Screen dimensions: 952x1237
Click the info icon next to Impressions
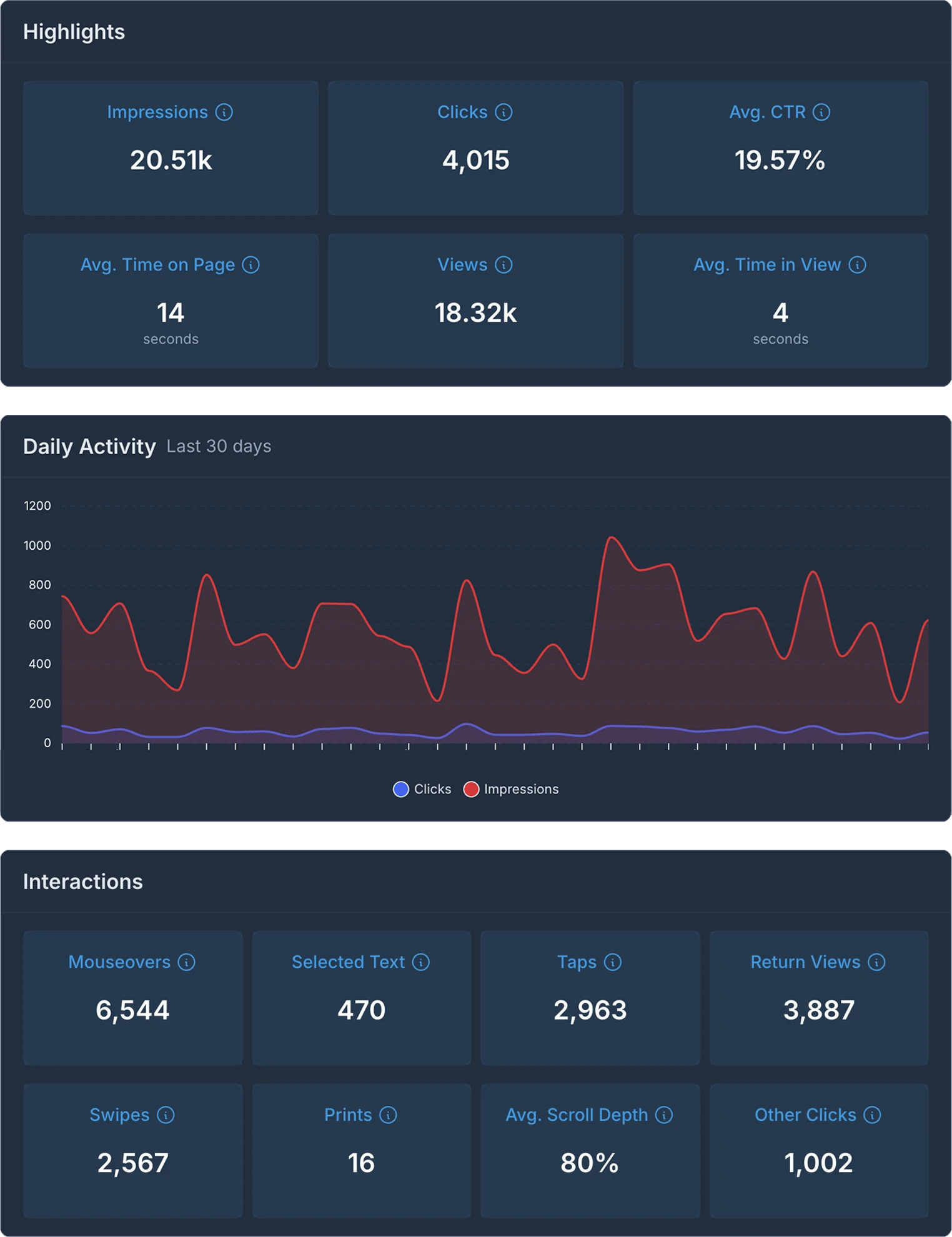[224, 112]
